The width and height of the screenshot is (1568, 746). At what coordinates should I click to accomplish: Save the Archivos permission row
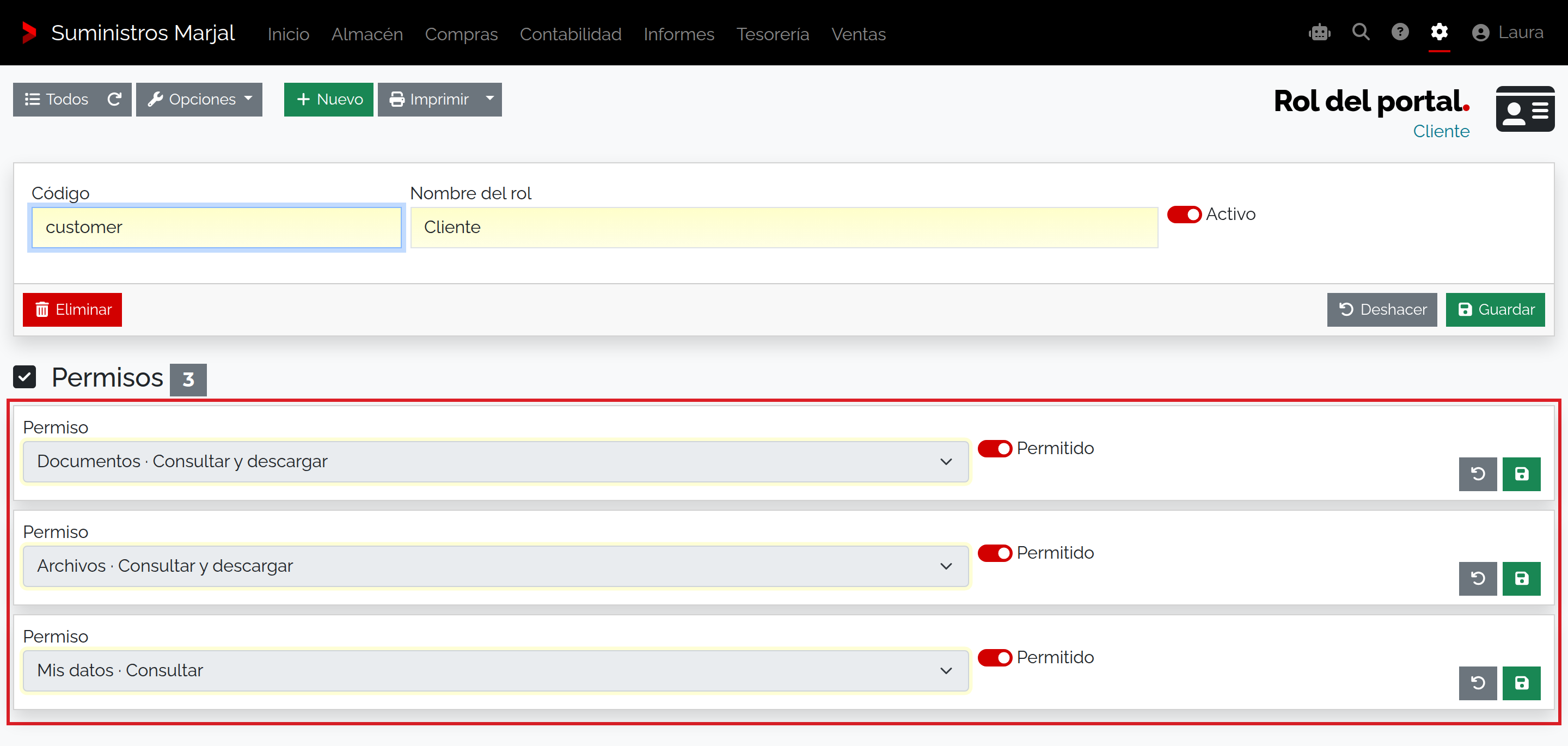point(1521,578)
